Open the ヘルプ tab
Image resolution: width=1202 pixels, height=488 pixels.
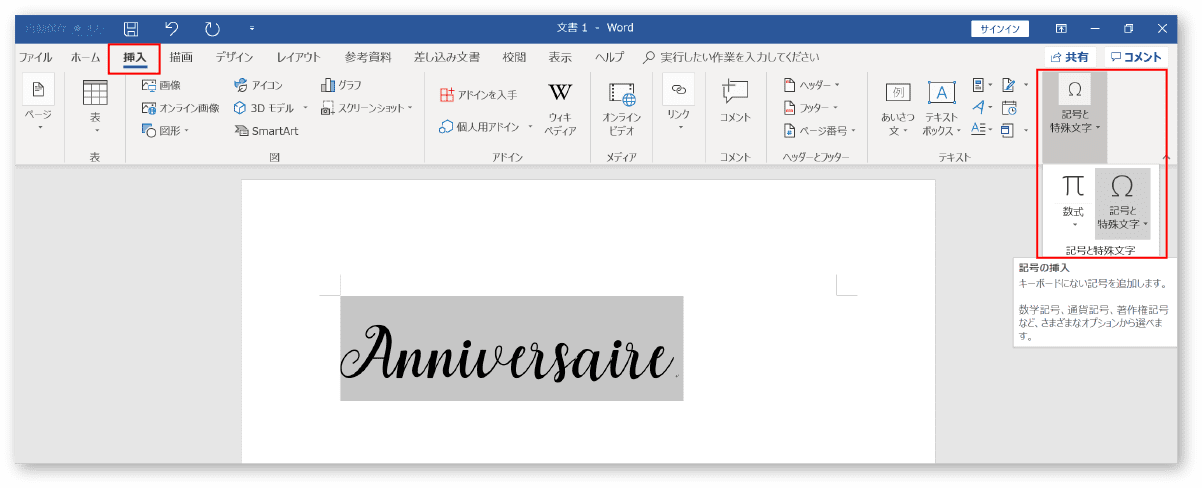coord(609,57)
